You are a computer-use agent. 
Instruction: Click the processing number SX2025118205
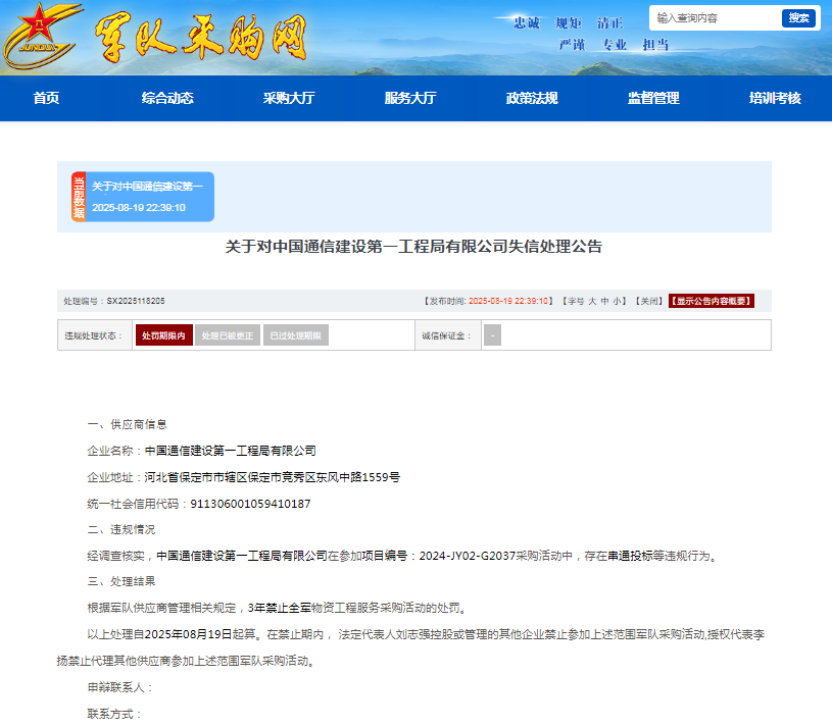(136, 301)
